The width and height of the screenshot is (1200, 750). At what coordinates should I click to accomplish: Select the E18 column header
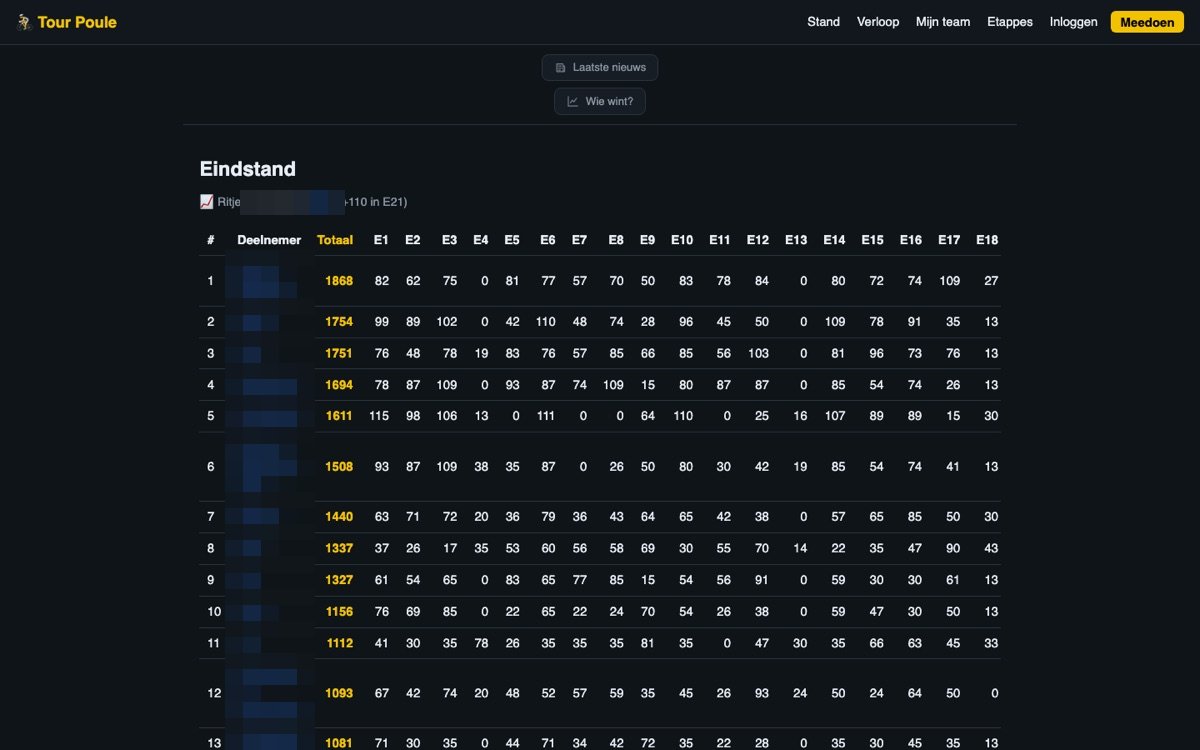pyautogui.click(x=986, y=240)
